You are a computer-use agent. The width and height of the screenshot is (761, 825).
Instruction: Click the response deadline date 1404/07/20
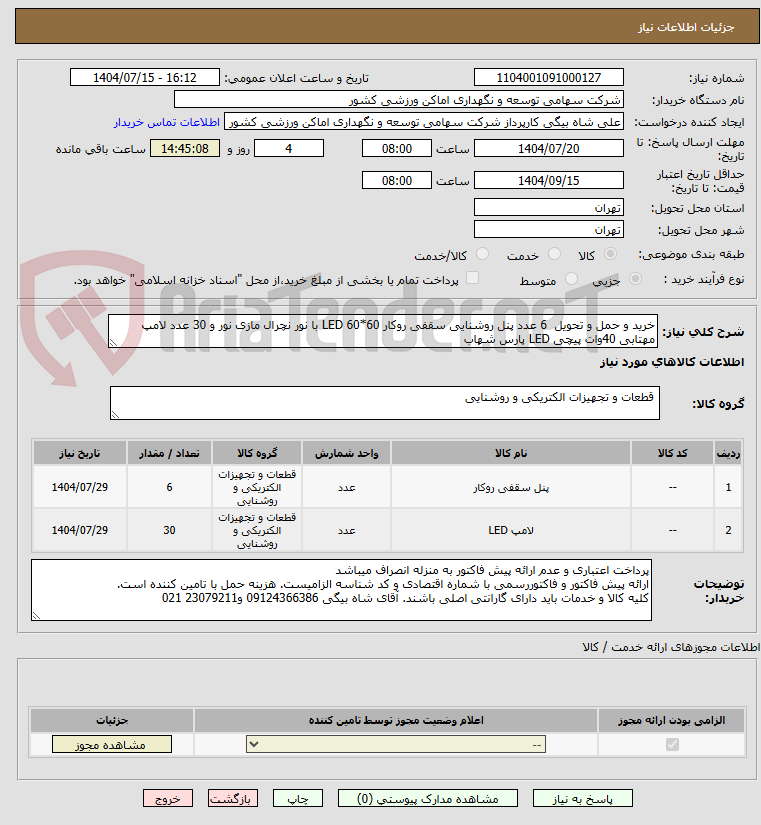[548, 148]
